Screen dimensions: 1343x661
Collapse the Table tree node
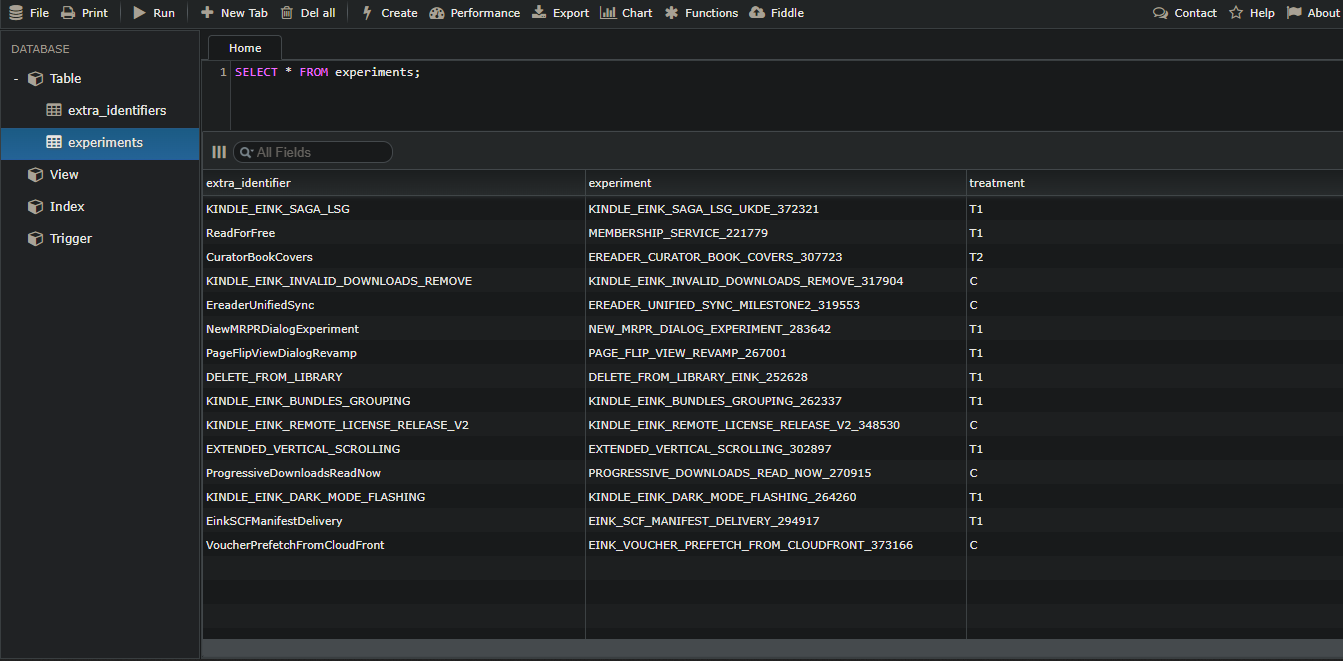16,79
